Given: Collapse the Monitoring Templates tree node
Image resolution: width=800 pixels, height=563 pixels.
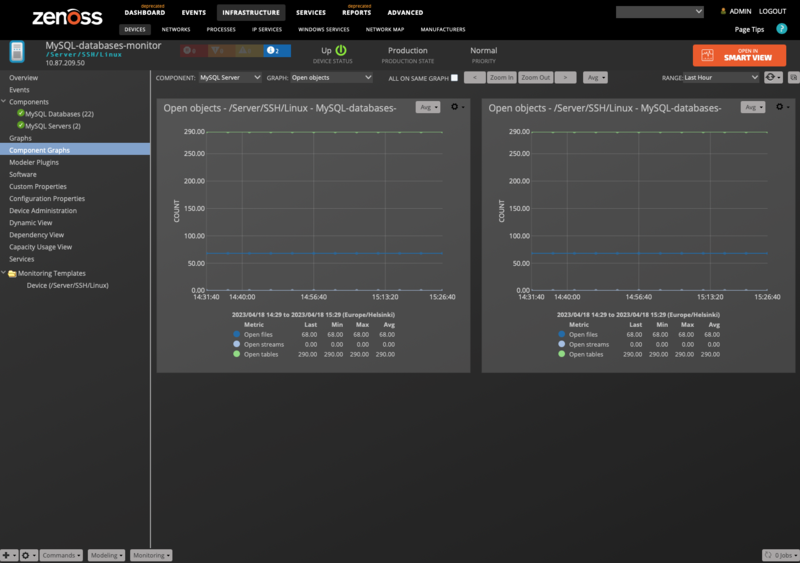Looking at the screenshot, I should pos(4,273).
